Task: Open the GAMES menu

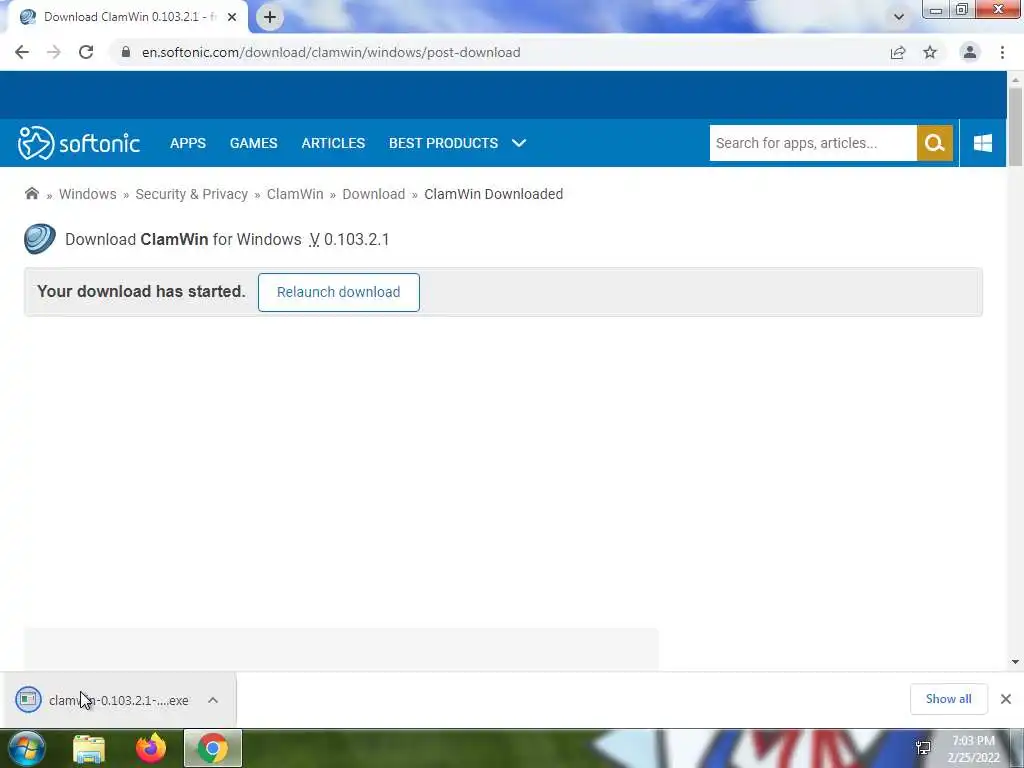Action: pos(253,143)
